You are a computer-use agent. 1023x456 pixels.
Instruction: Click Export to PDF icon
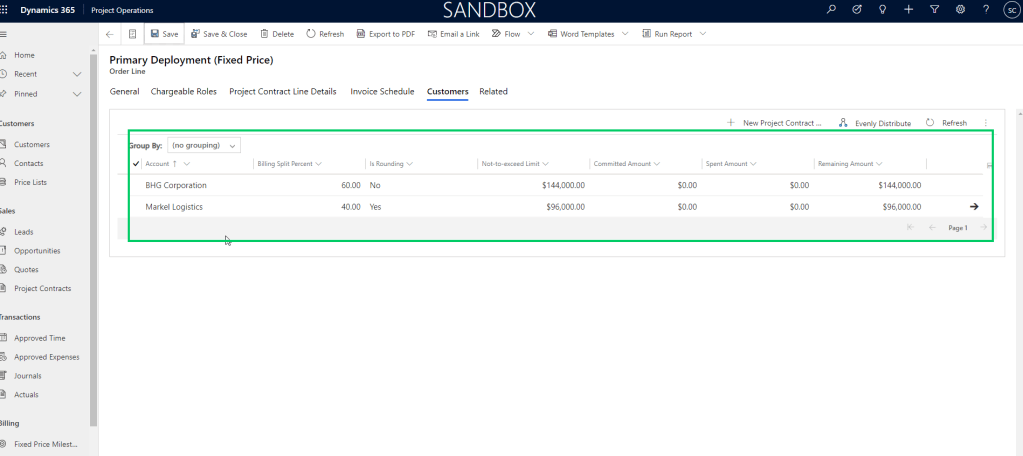coord(361,34)
